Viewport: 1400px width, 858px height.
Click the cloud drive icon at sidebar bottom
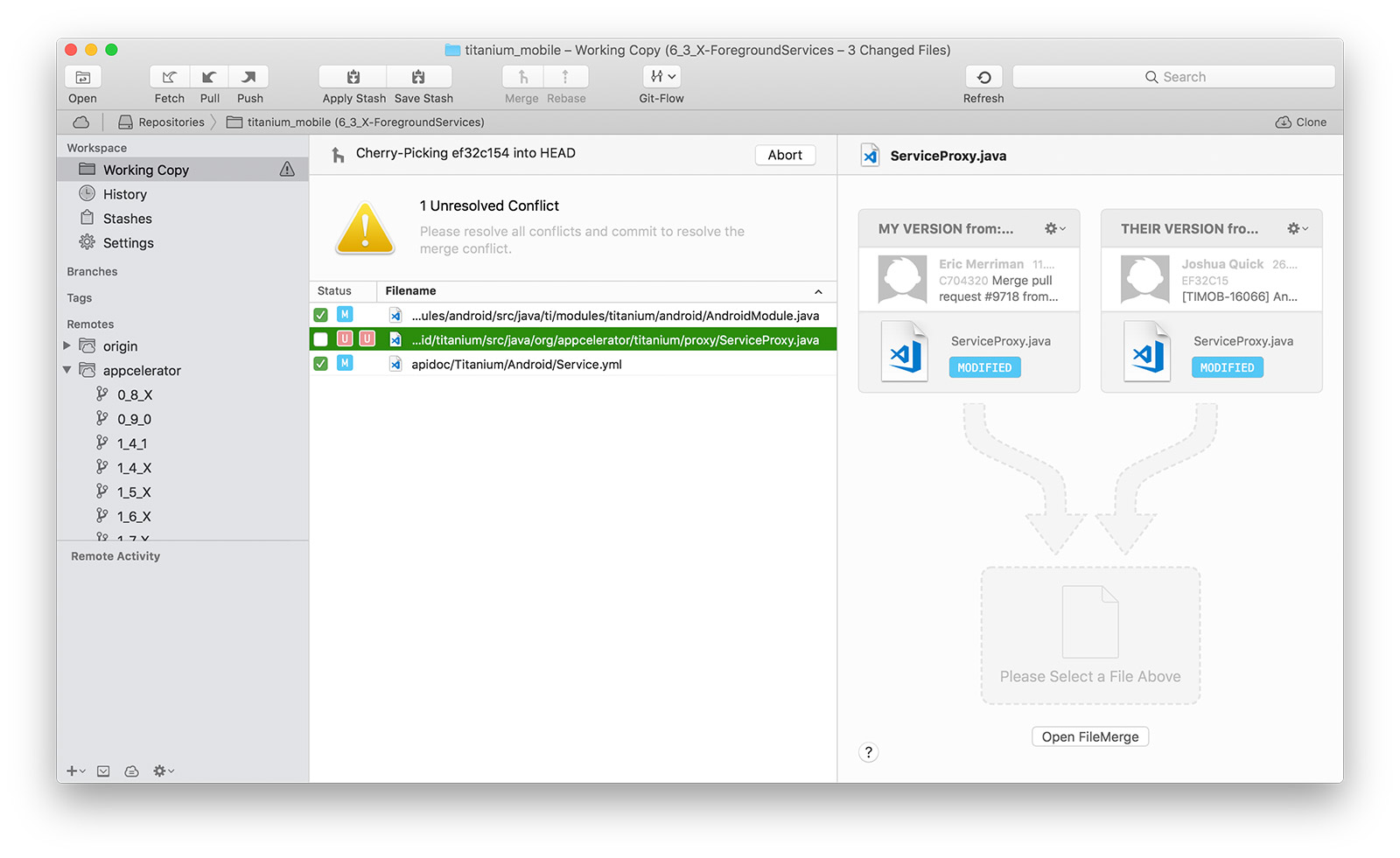(x=131, y=771)
